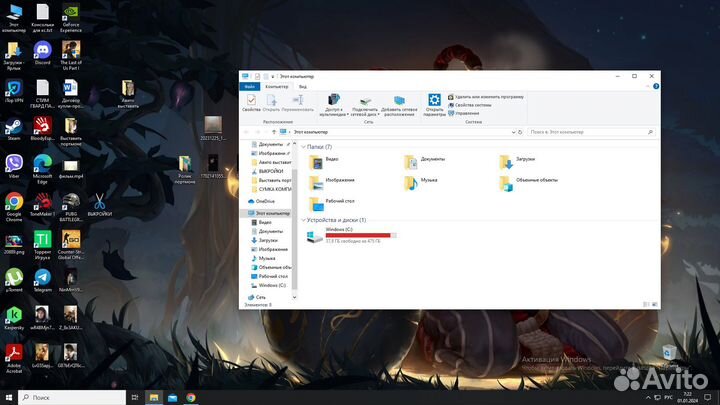Select OneDrive in navigation pane
Image resolution: width=720 pixels, height=405 pixels.
[261, 202]
